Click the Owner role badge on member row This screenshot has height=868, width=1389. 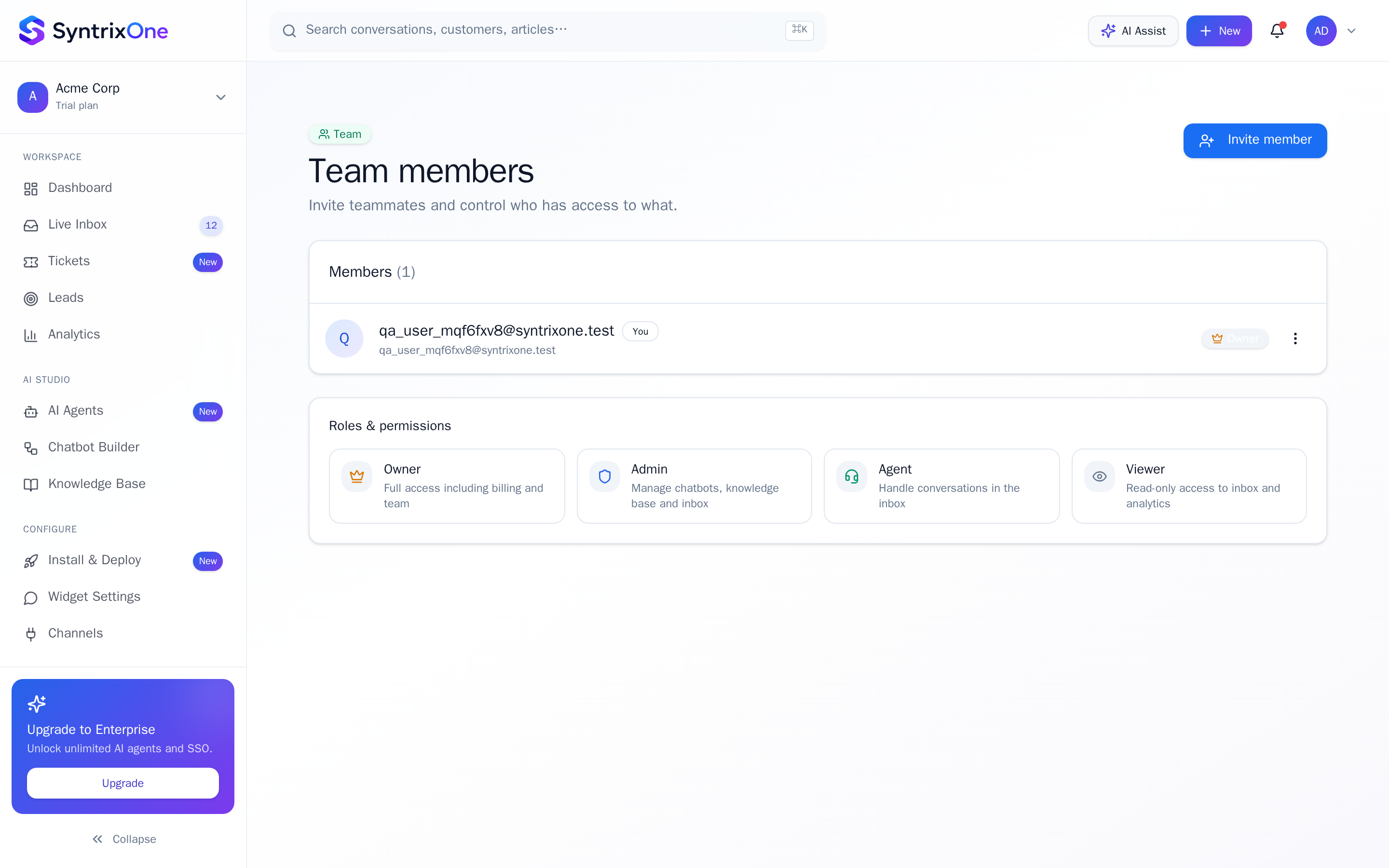coord(1235,339)
